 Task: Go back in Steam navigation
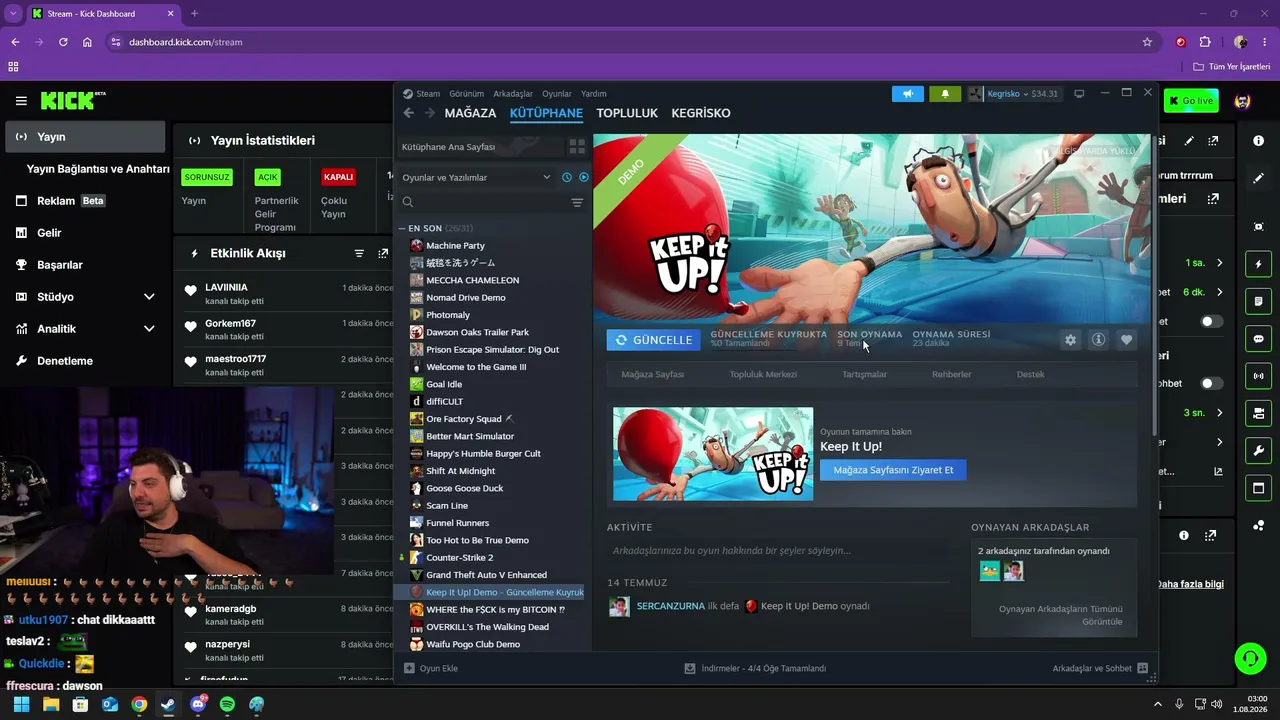pos(408,113)
